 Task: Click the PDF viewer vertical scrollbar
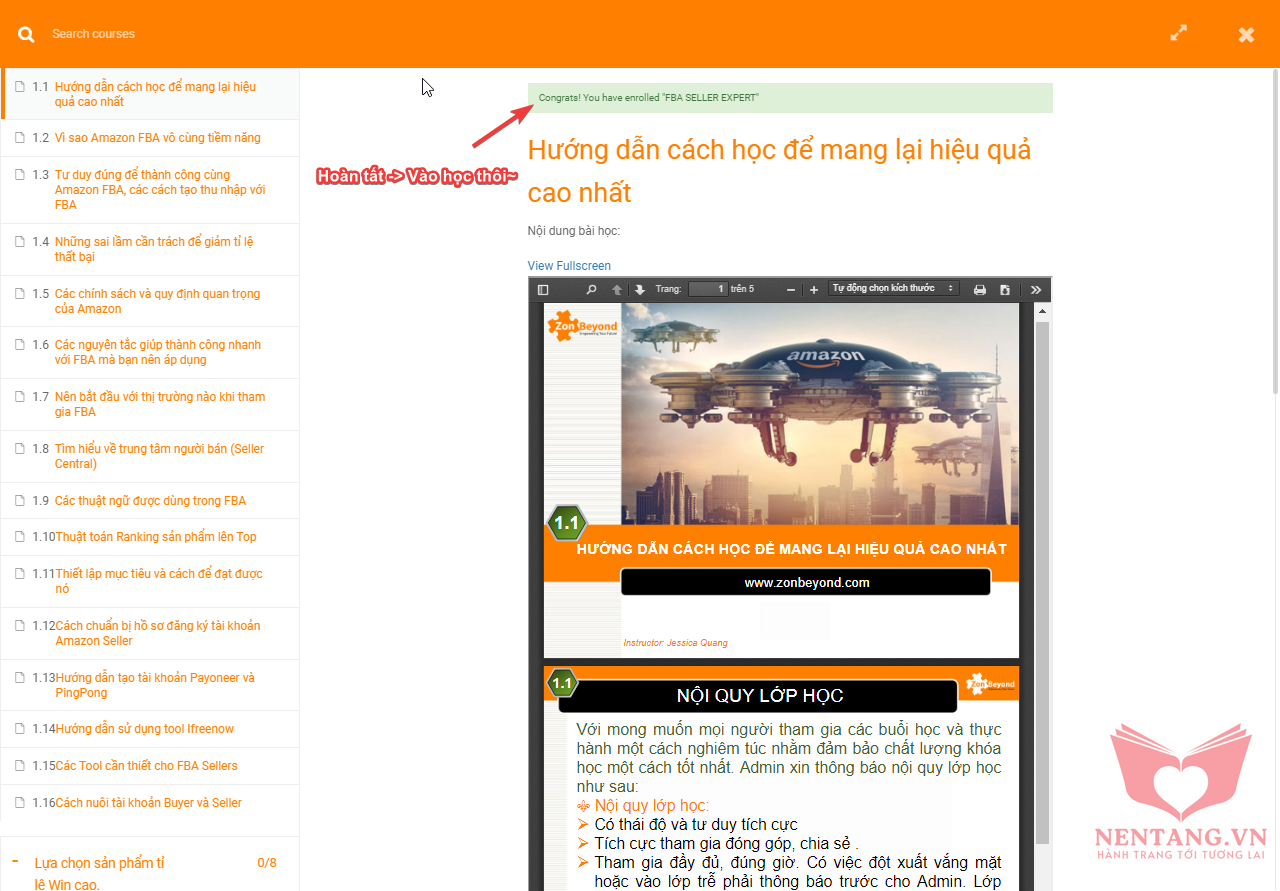[1042, 580]
